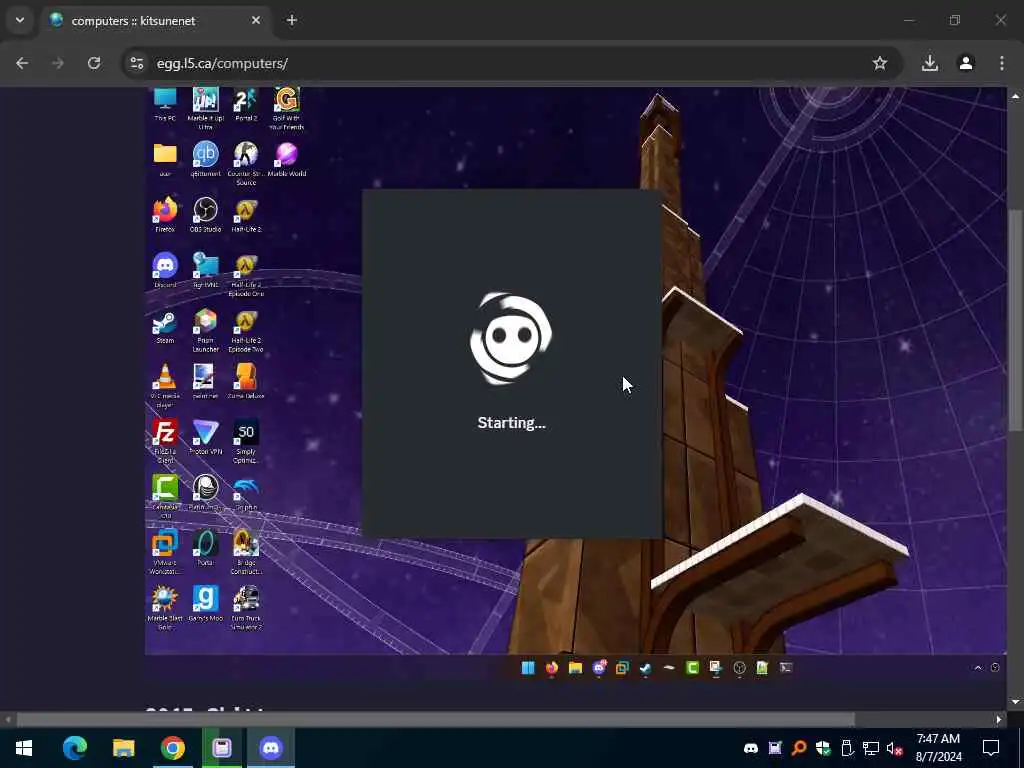This screenshot has height=768, width=1024.
Task: Click the Dolphin emulator icon in the image
Action: (x=246, y=493)
